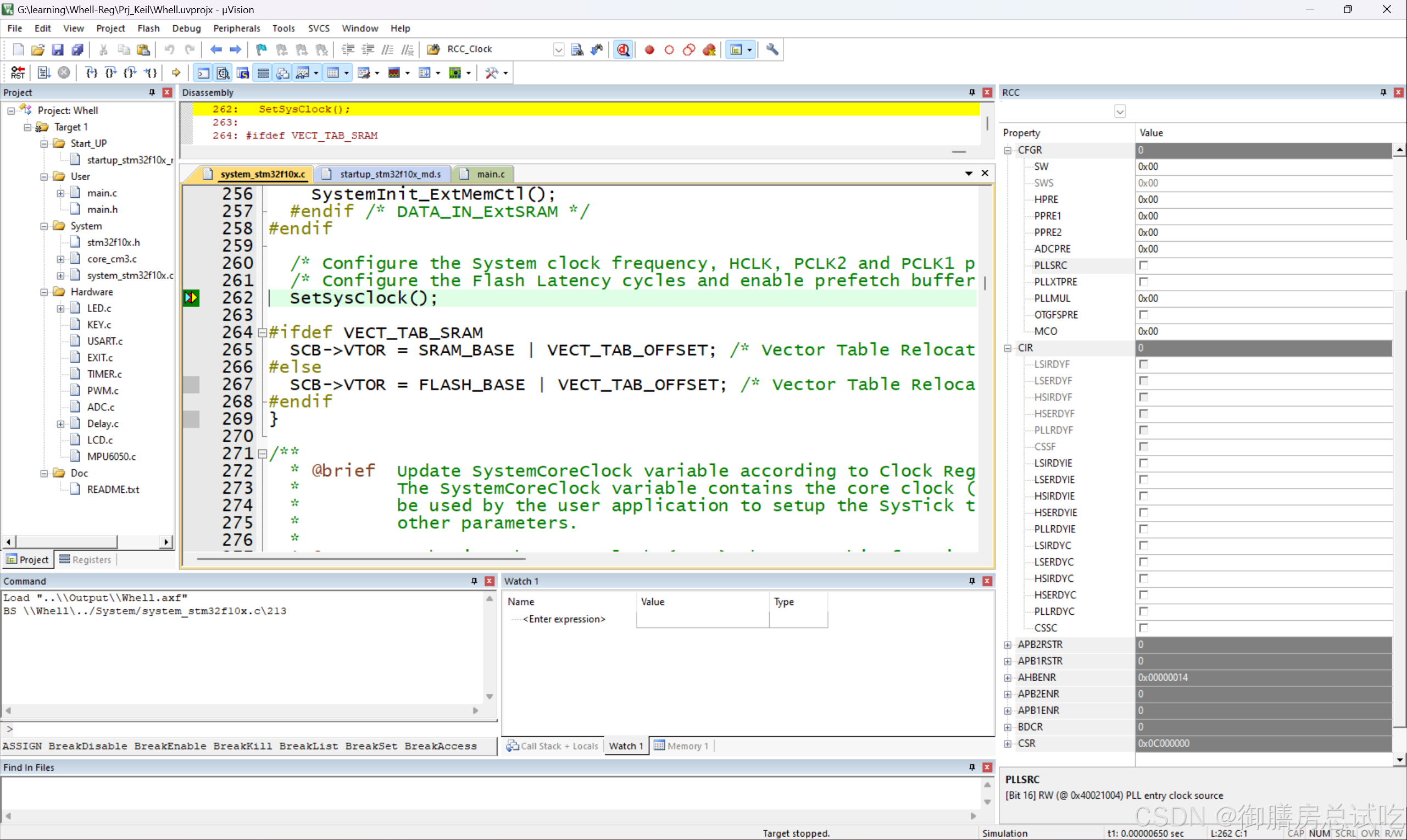
Task: Click the Disable All Breakpoints icon
Action: pyautogui.click(x=689, y=50)
